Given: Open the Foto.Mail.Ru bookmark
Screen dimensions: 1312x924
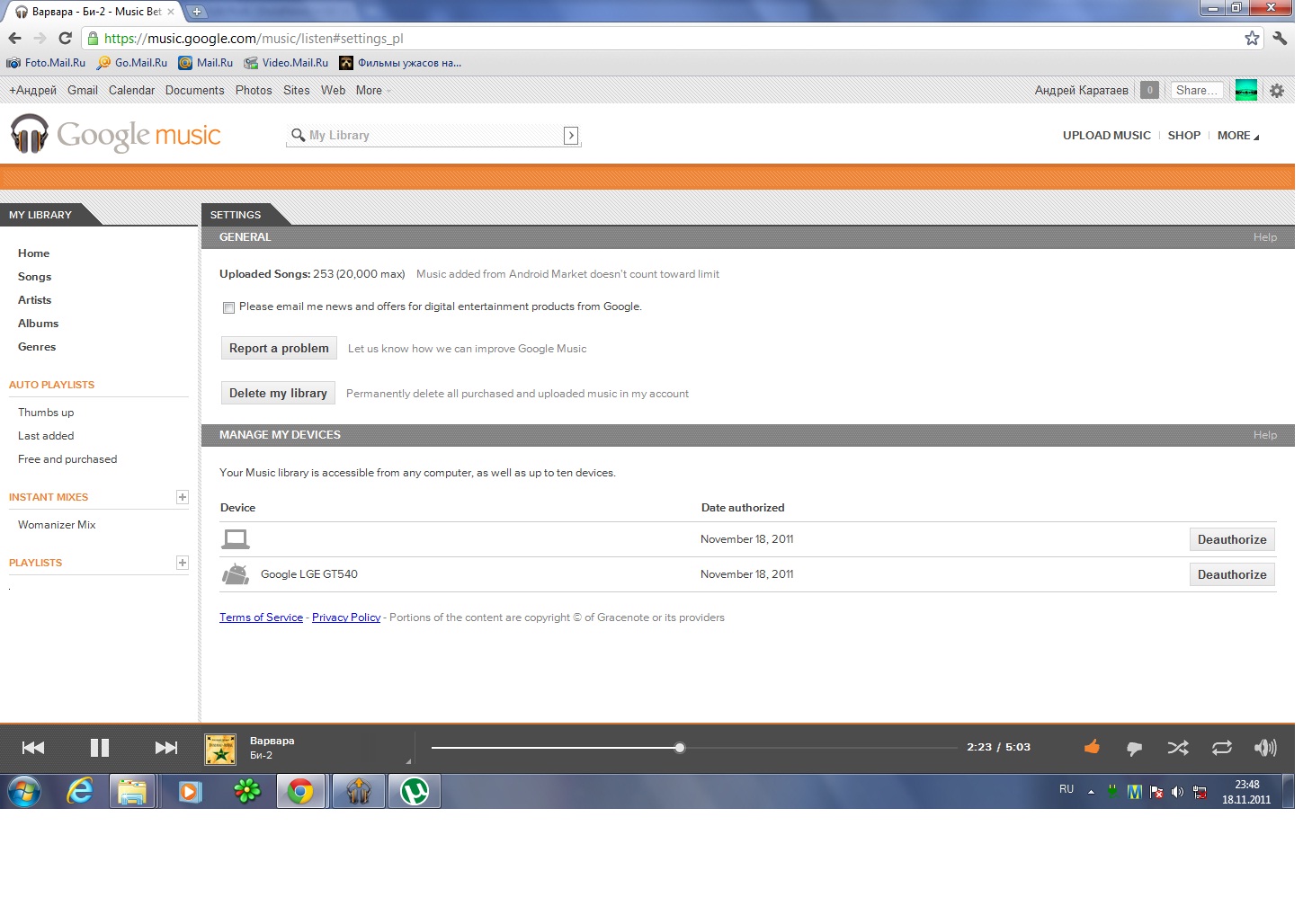Looking at the screenshot, I should click(46, 63).
